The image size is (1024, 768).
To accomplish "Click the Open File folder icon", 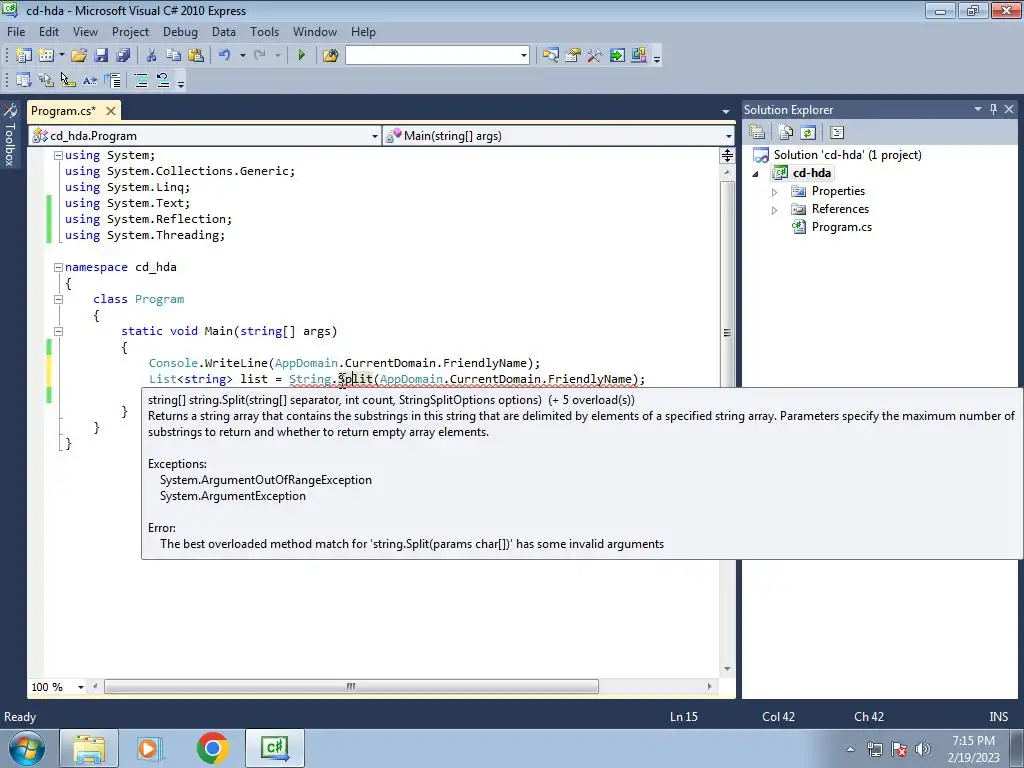I will (79, 56).
